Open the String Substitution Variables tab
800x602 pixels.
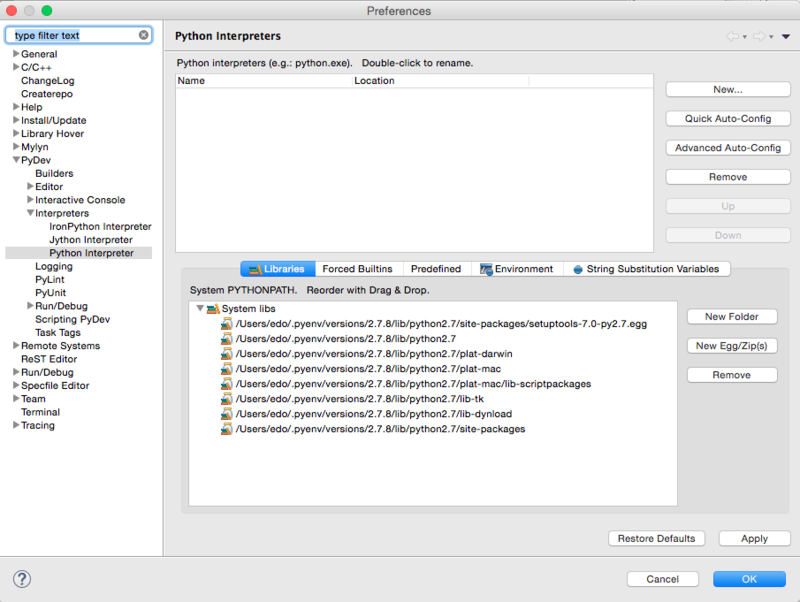coord(646,269)
